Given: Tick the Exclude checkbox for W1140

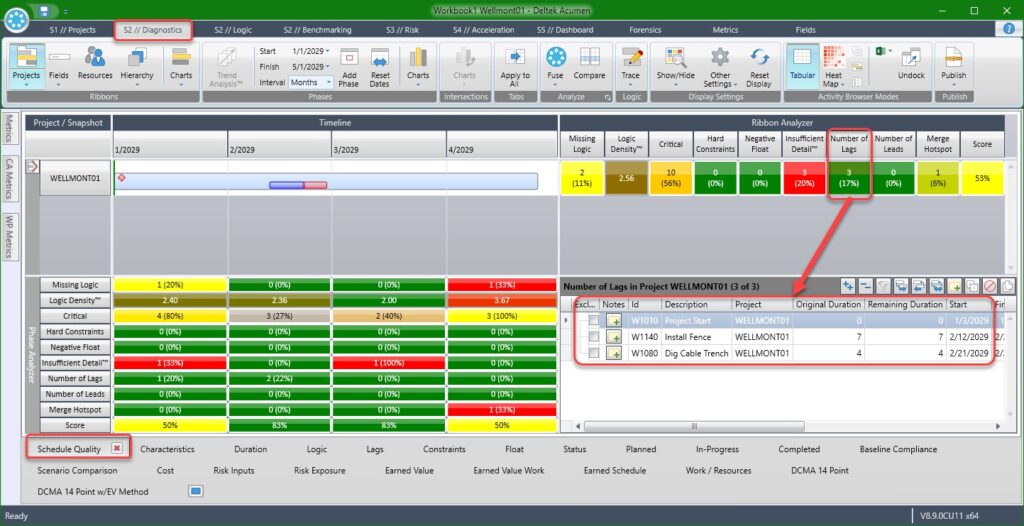Looking at the screenshot, I should click(593, 337).
